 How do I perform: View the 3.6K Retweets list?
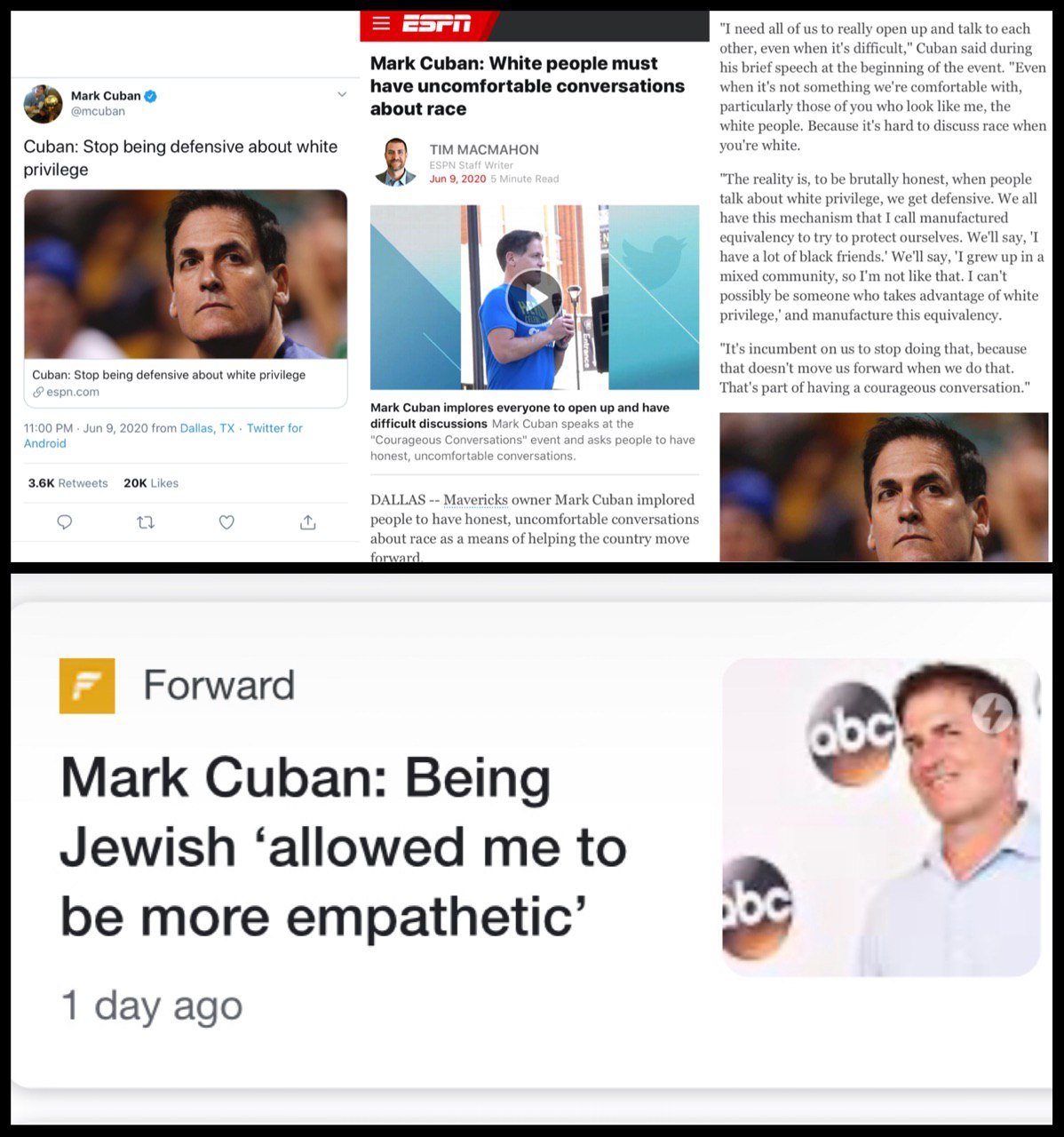tap(67, 483)
